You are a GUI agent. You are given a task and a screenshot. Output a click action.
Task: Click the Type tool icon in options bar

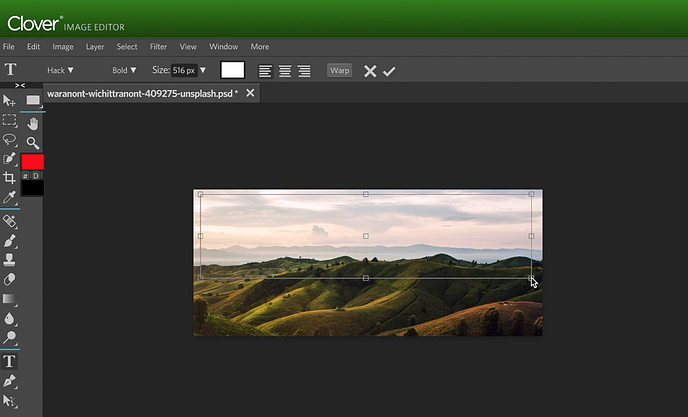(10, 69)
